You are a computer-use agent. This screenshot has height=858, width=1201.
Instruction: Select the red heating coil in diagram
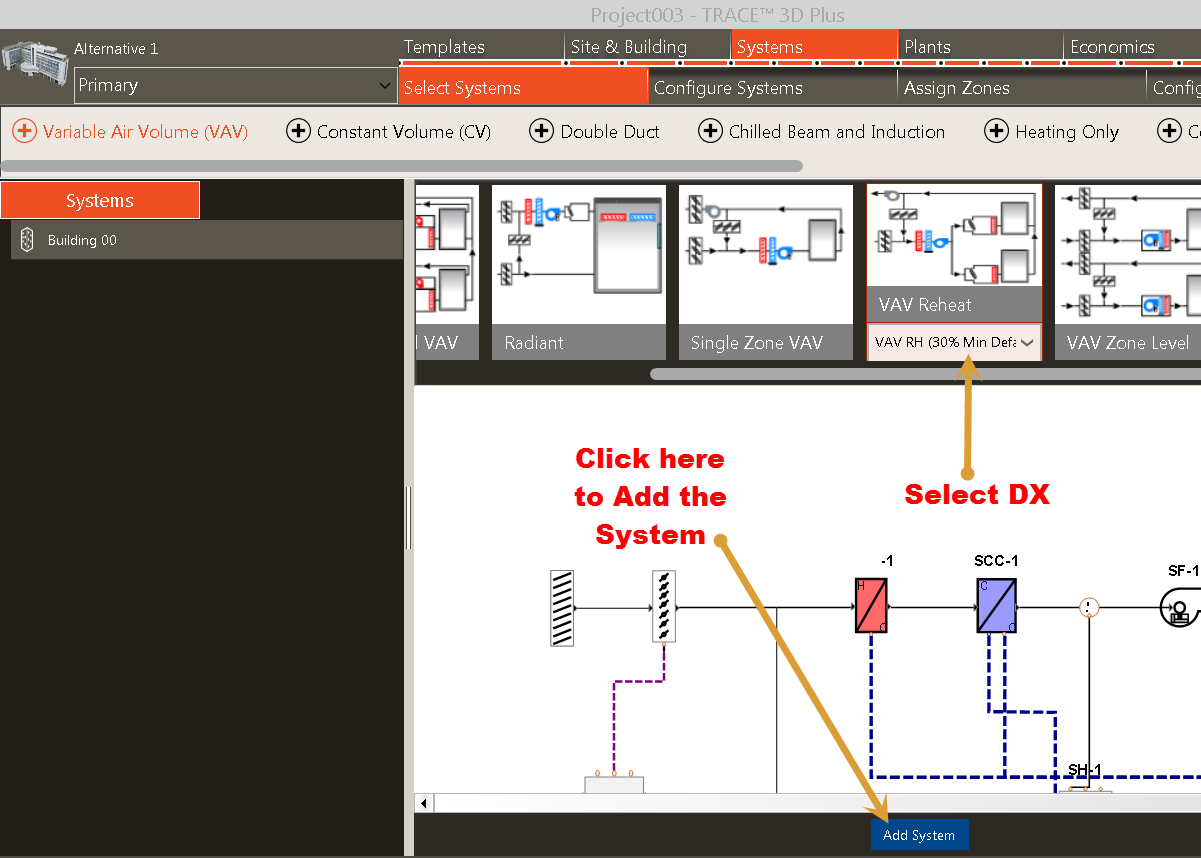pyautogui.click(x=871, y=605)
